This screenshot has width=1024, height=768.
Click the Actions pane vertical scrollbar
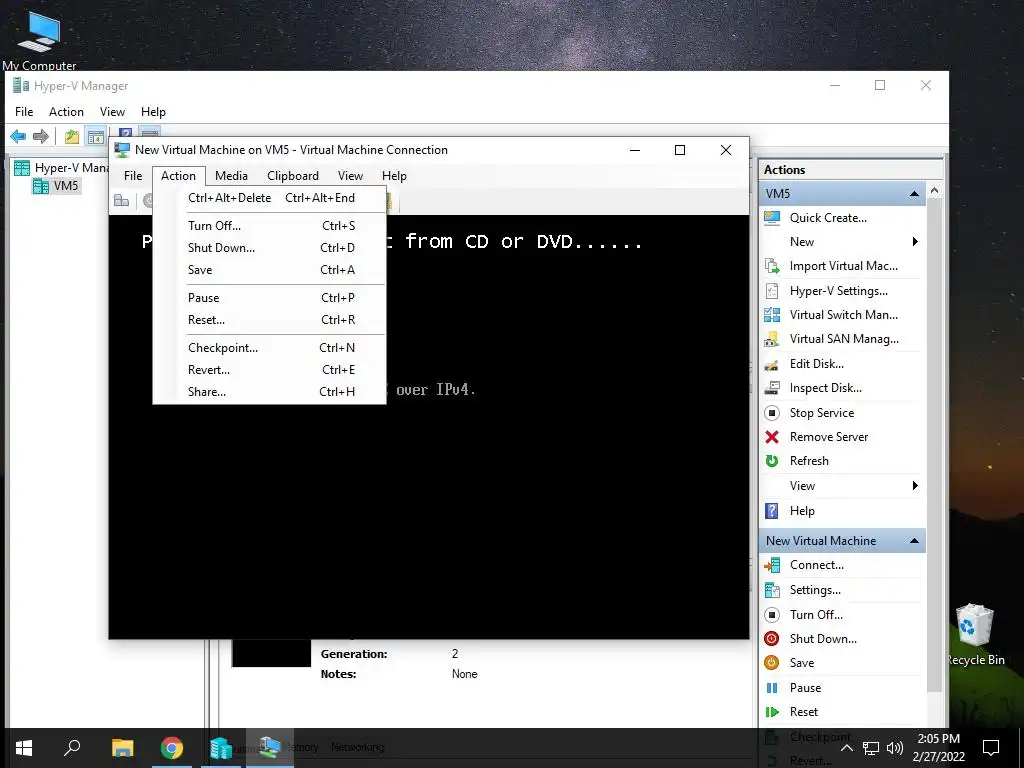point(935,444)
